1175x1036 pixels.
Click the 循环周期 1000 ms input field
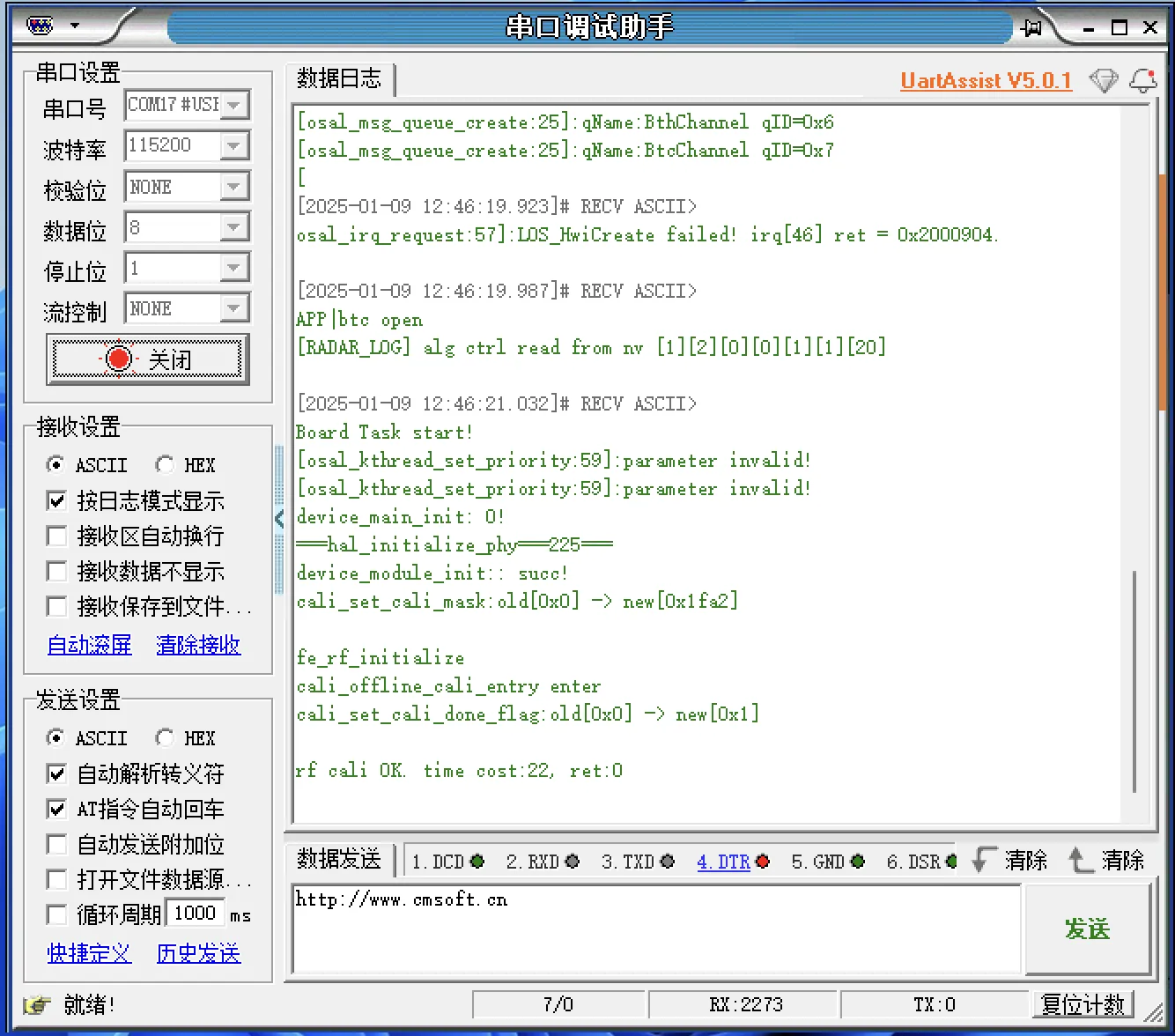tap(195, 914)
